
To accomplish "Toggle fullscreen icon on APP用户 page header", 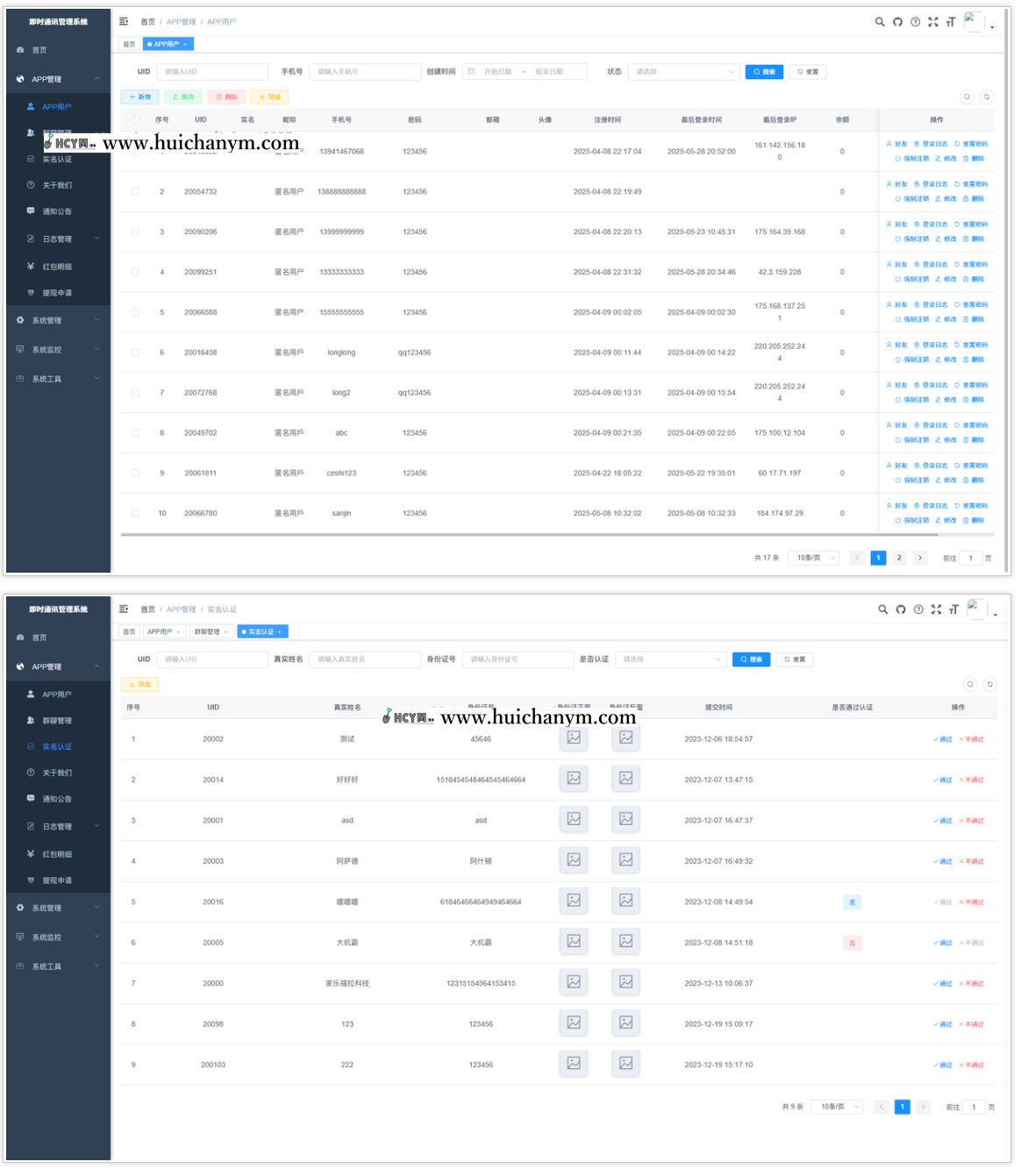I will (x=933, y=22).
